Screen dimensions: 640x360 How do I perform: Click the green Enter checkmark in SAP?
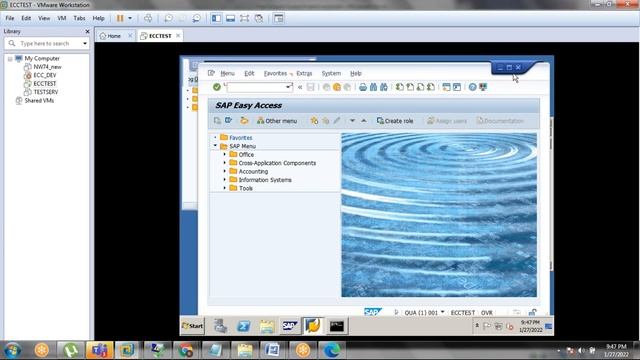tap(217, 87)
